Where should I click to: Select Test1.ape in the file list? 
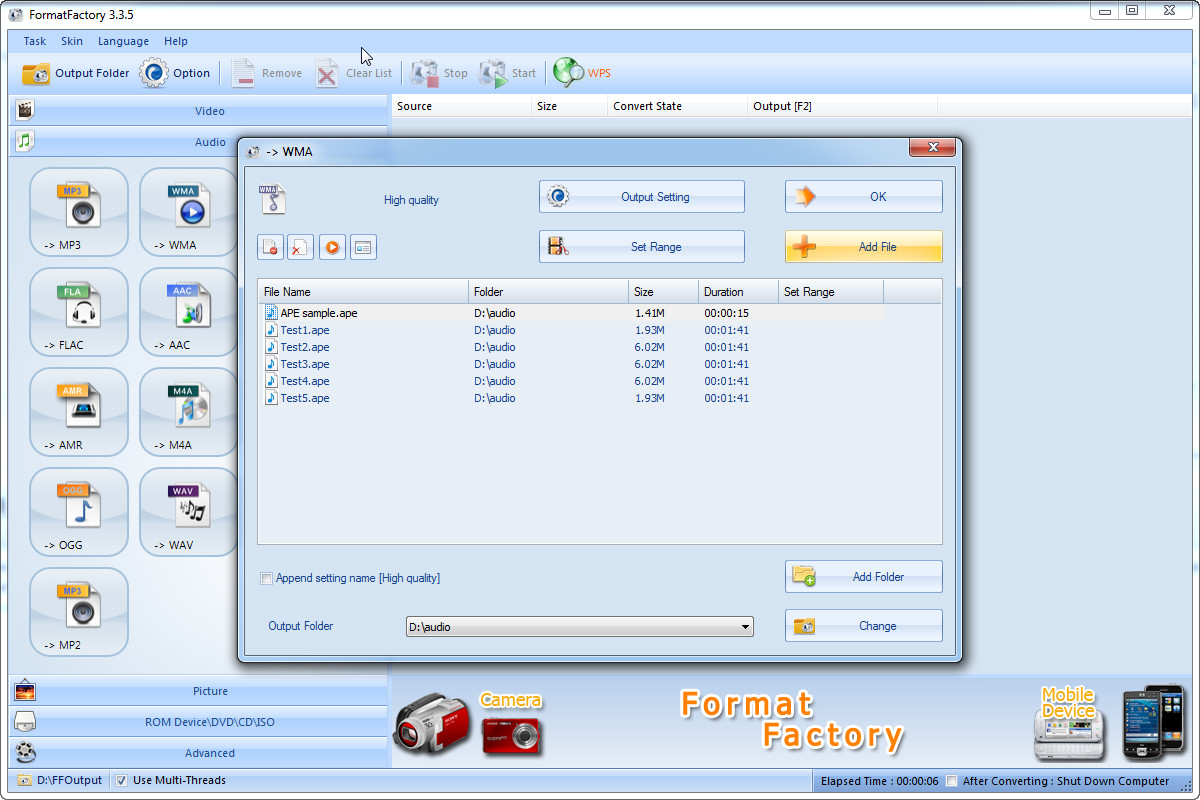pyautogui.click(x=571, y=330)
